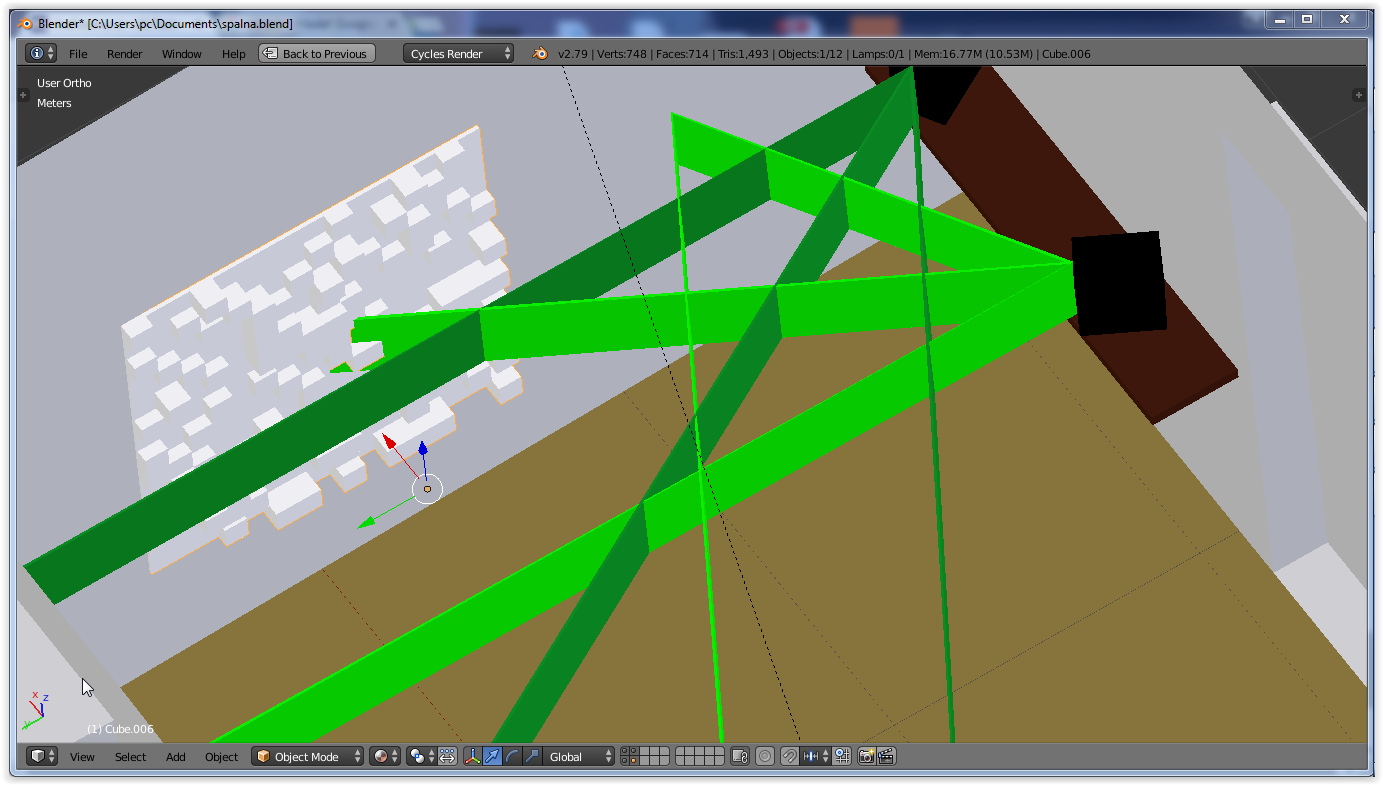The height and width of the screenshot is (785, 1383).
Task: Click the first scene layer button
Action: (x=625, y=752)
